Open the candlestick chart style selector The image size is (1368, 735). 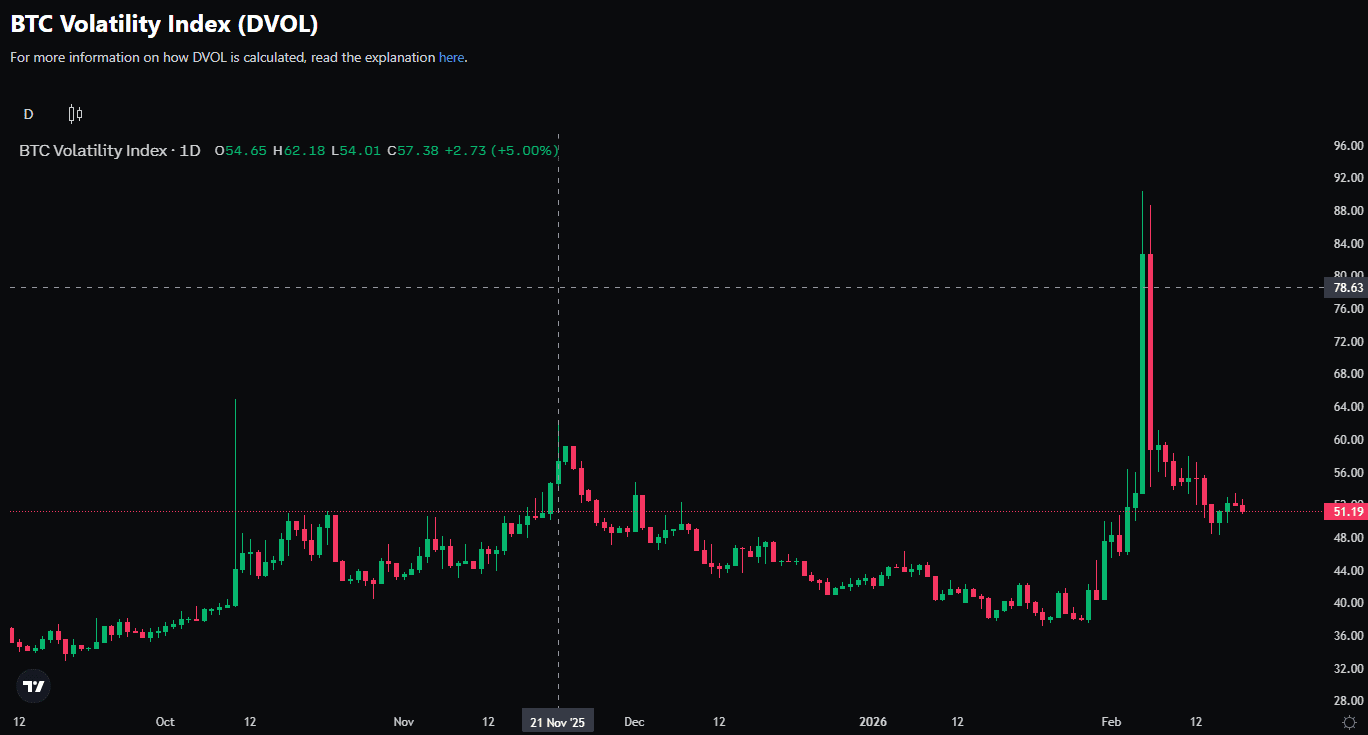click(75, 114)
